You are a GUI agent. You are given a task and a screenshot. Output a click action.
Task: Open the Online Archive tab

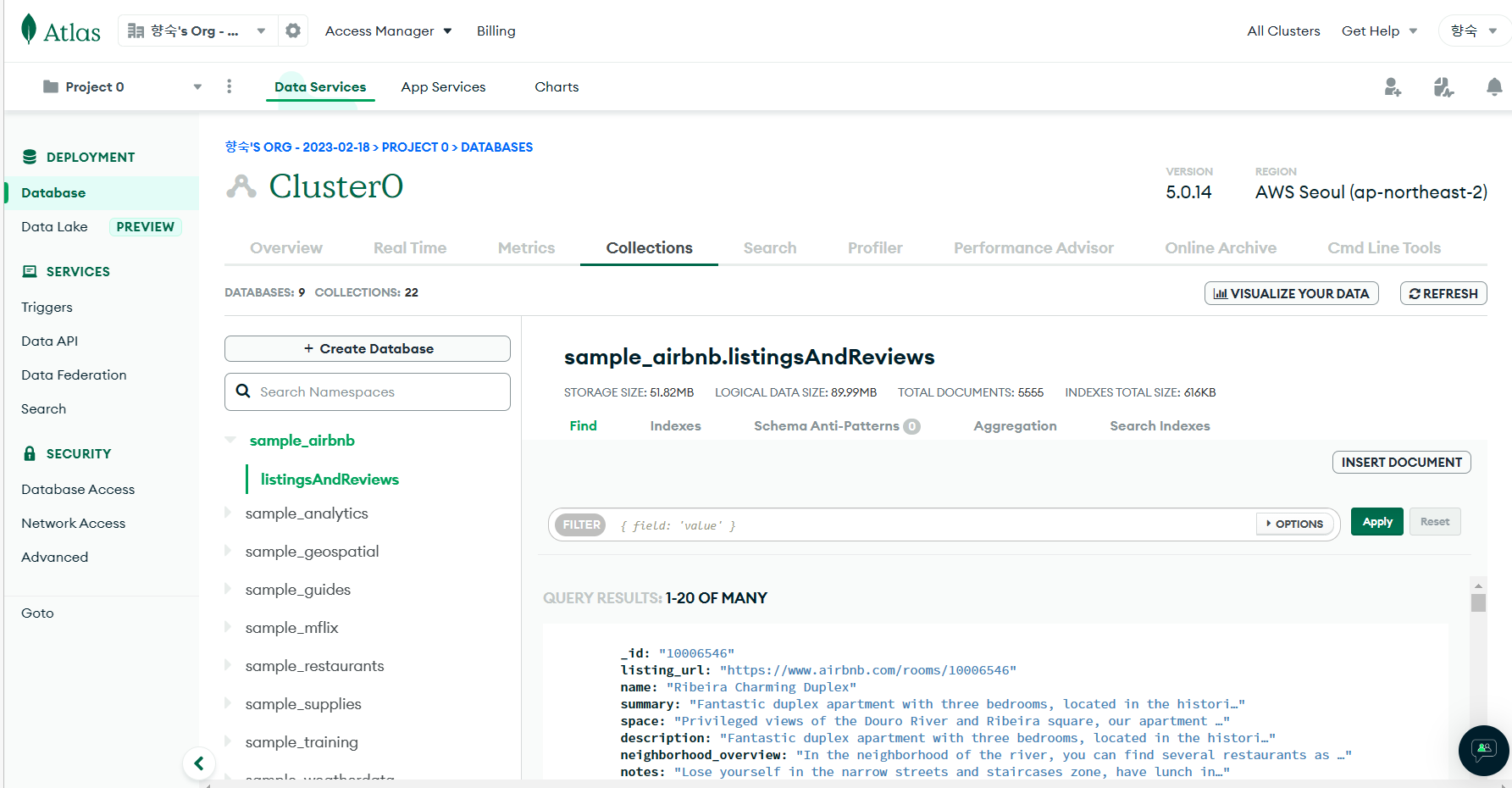[x=1221, y=247]
